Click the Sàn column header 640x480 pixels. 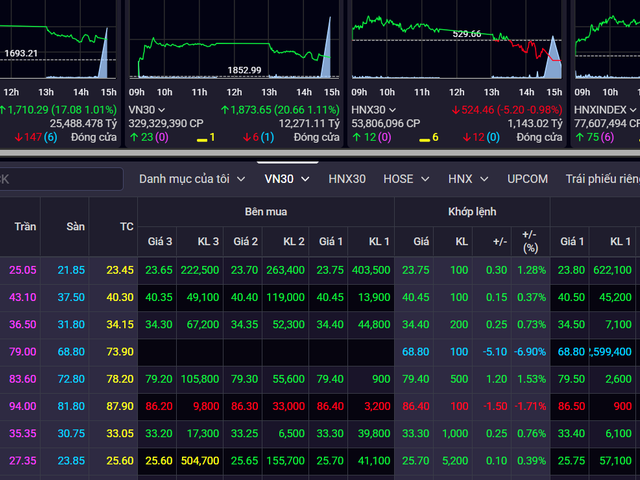(x=74, y=227)
